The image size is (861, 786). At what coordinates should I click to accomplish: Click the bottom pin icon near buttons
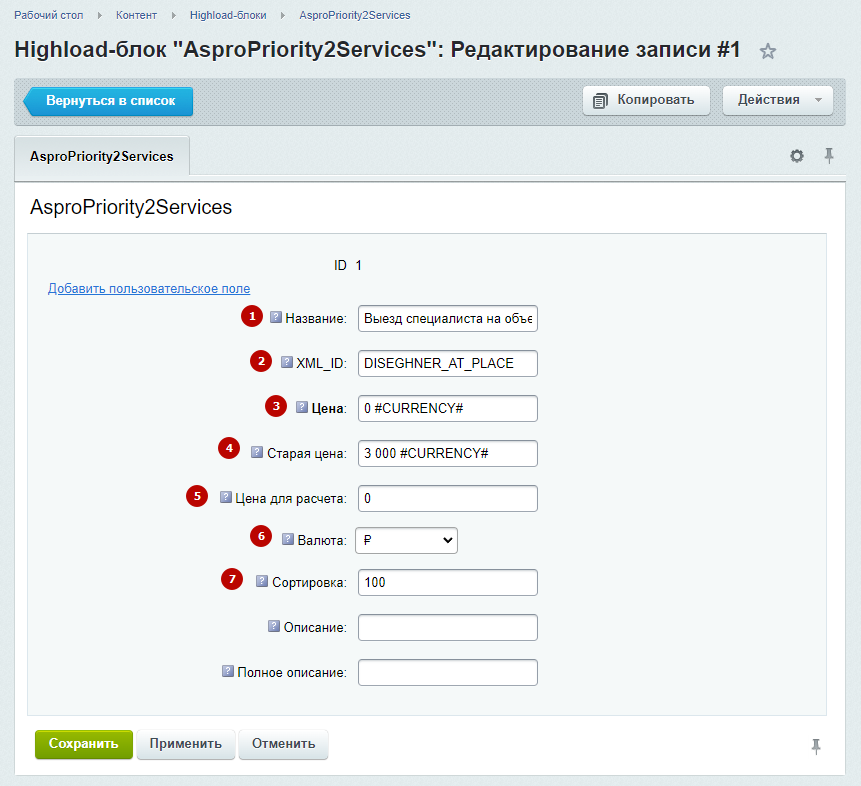pos(816,746)
